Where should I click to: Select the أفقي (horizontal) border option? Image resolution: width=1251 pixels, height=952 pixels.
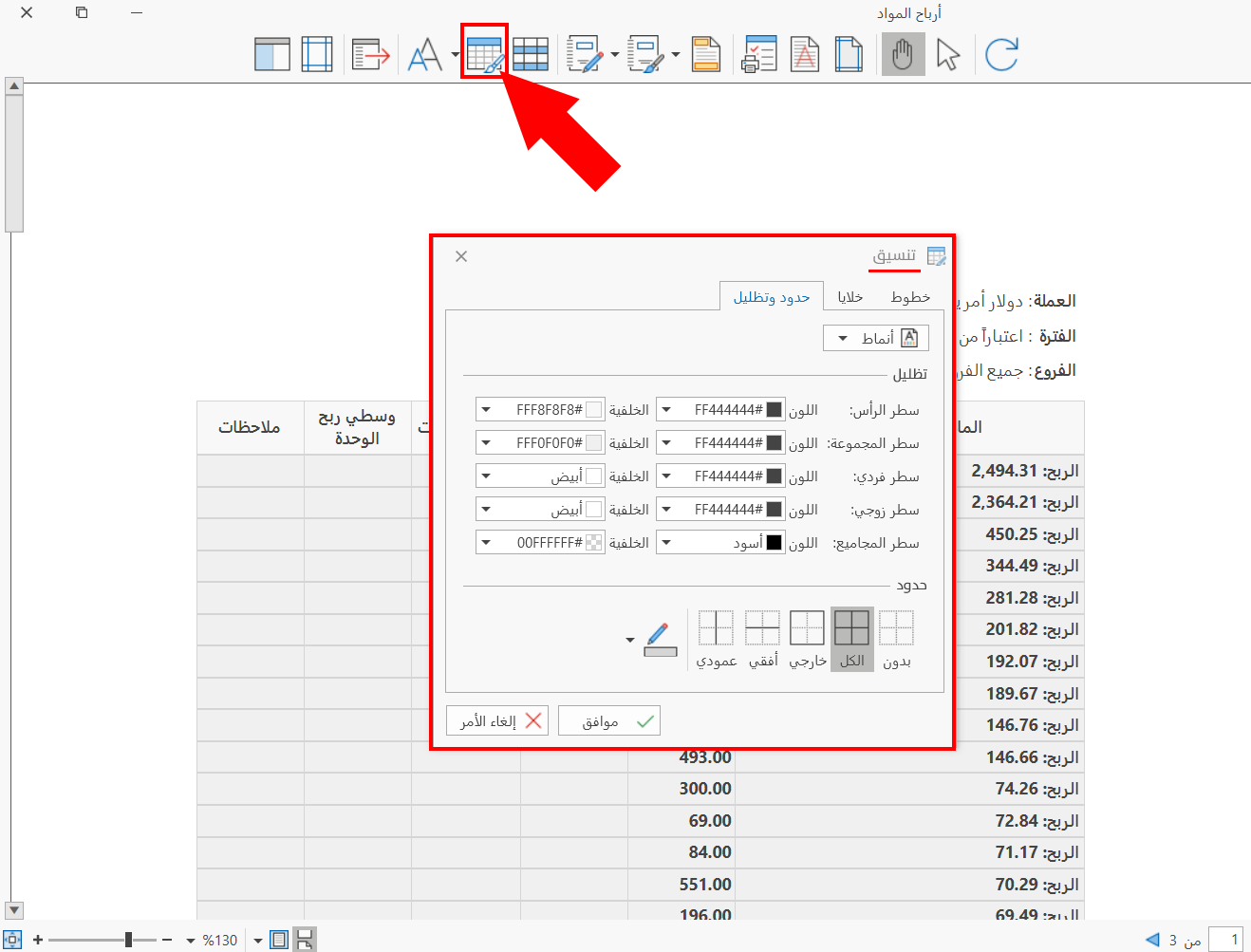coord(762,640)
